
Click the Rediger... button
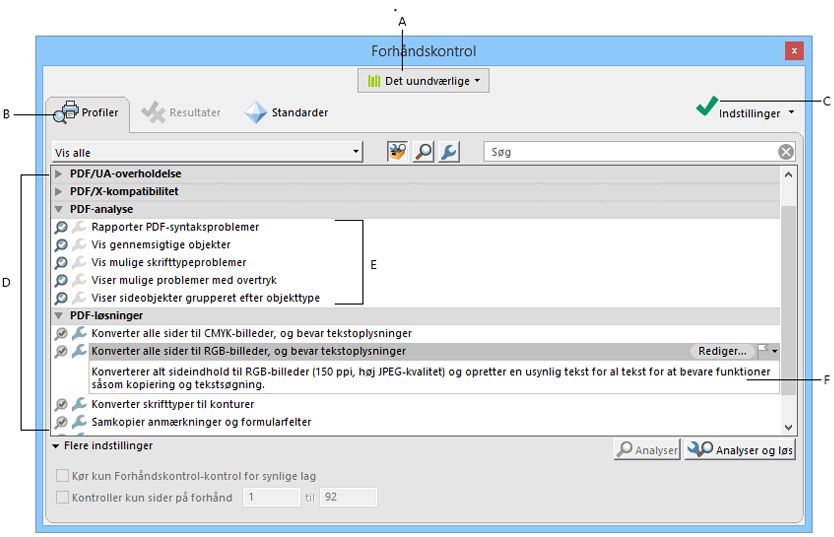pyautogui.click(x=722, y=351)
